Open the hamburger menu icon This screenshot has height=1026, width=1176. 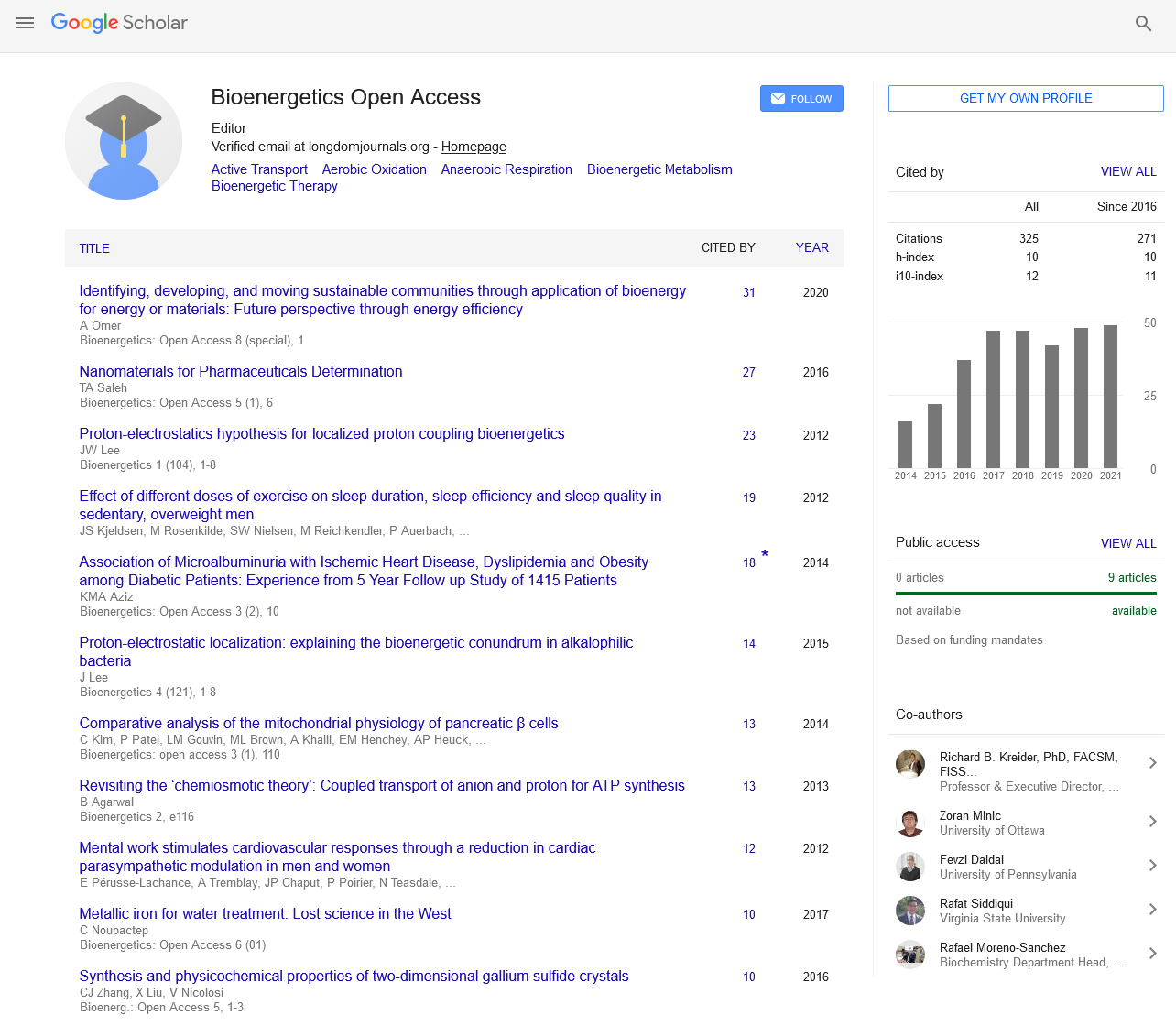click(x=26, y=23)
